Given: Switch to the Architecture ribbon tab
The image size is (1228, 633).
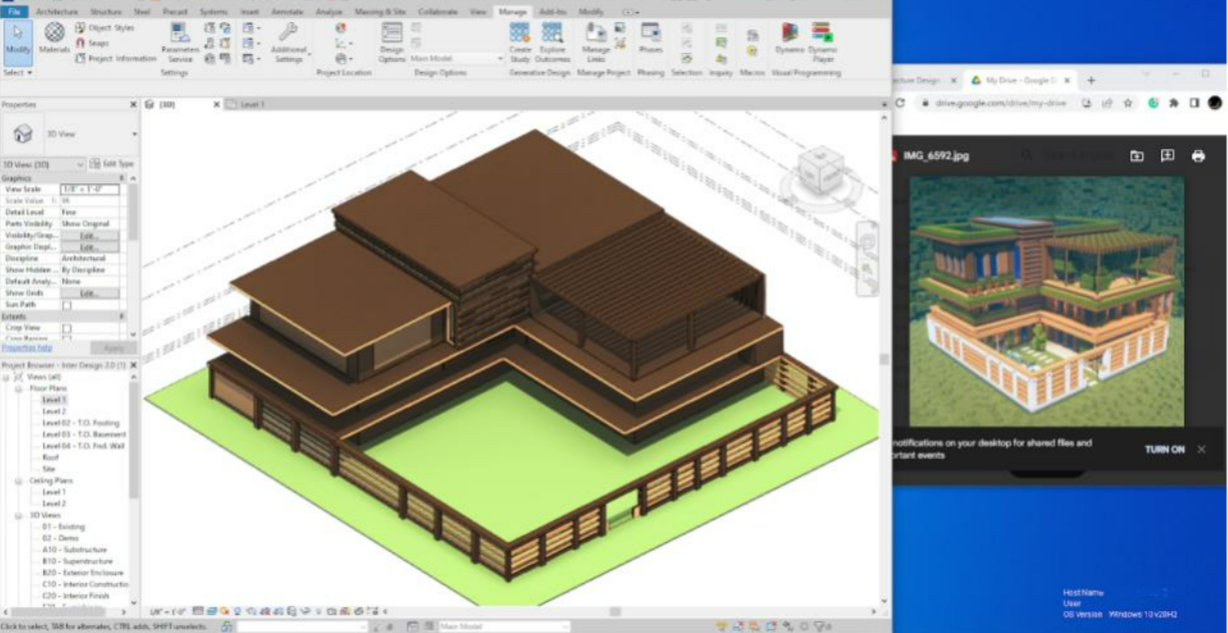Looking at the screenshot, I should click(x=56, y=12).
